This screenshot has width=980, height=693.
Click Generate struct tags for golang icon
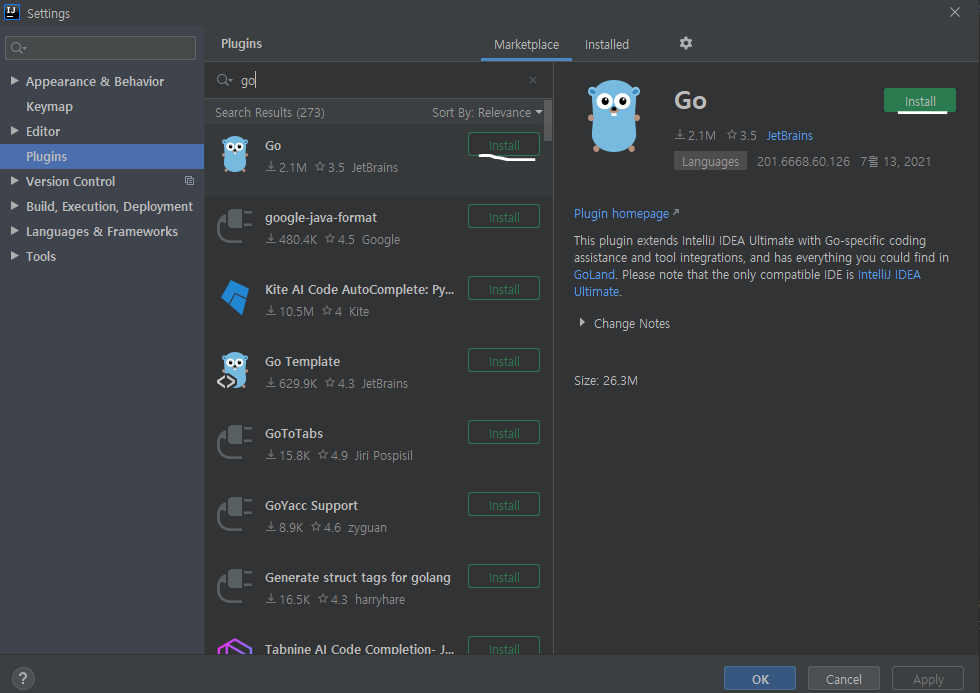pyautogui.click(x=234, y=586)
